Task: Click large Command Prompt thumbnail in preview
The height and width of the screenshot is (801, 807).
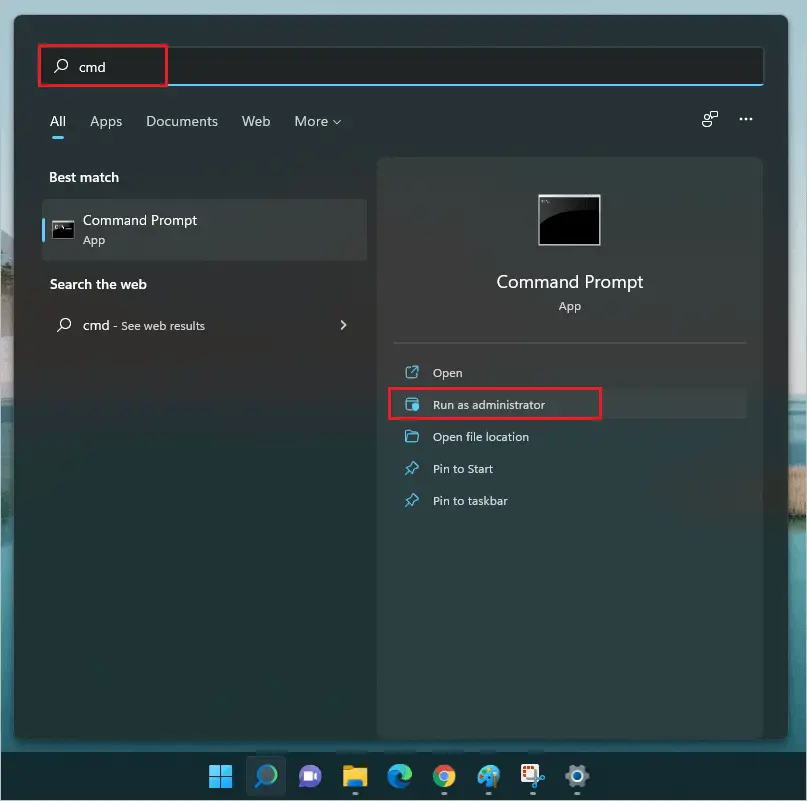Action: coord(569,220)
